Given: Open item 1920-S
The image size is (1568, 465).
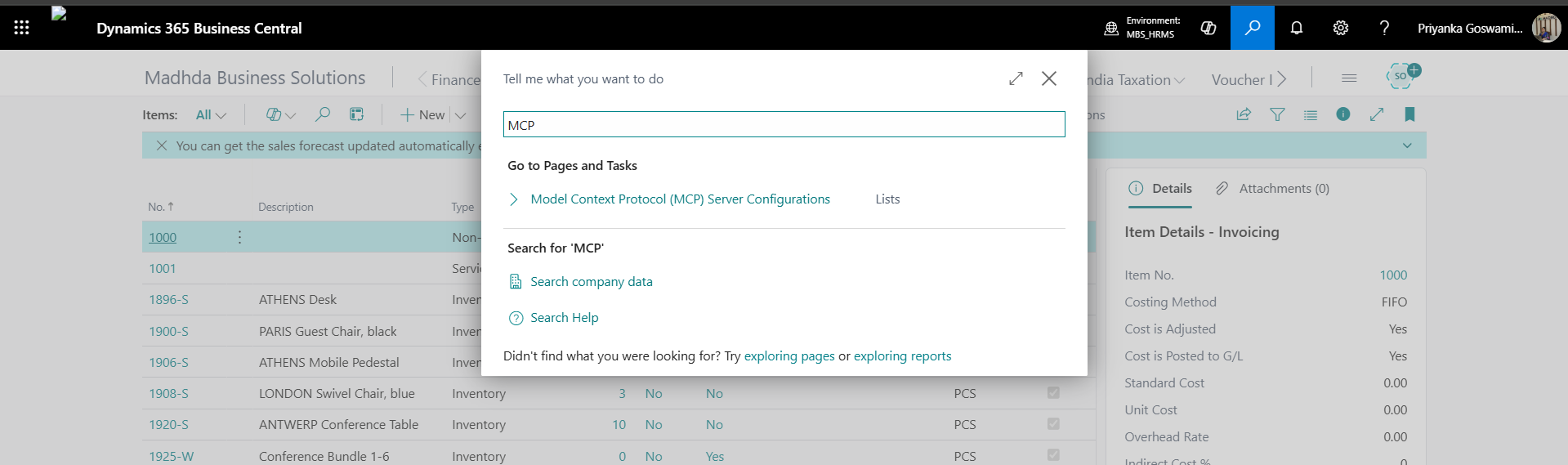Looking at the screenshot, I should click(x=168, y=425).
